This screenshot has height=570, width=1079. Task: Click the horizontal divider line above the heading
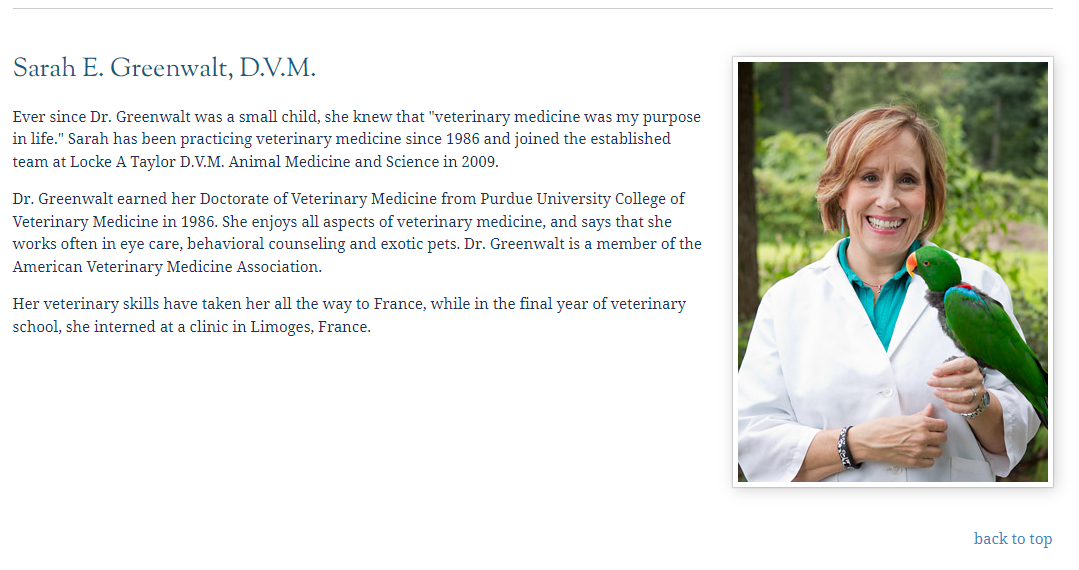pyautogui.click(x=532, y=9)
